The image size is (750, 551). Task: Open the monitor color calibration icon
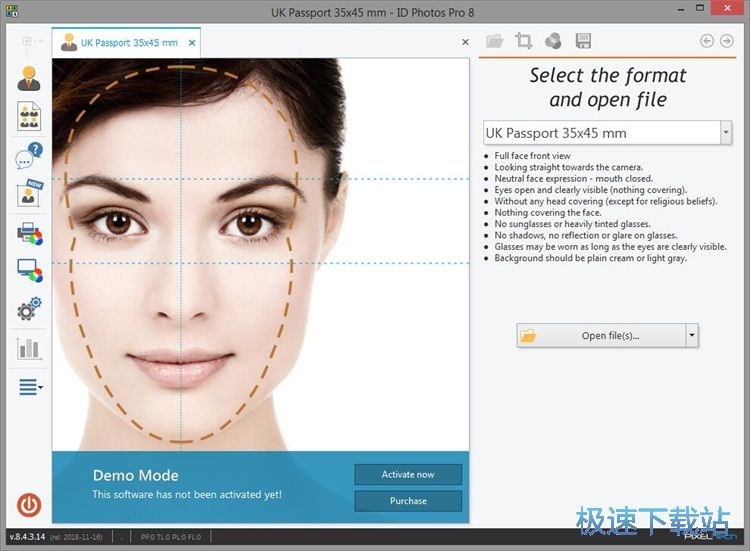[x=30, y=271]
